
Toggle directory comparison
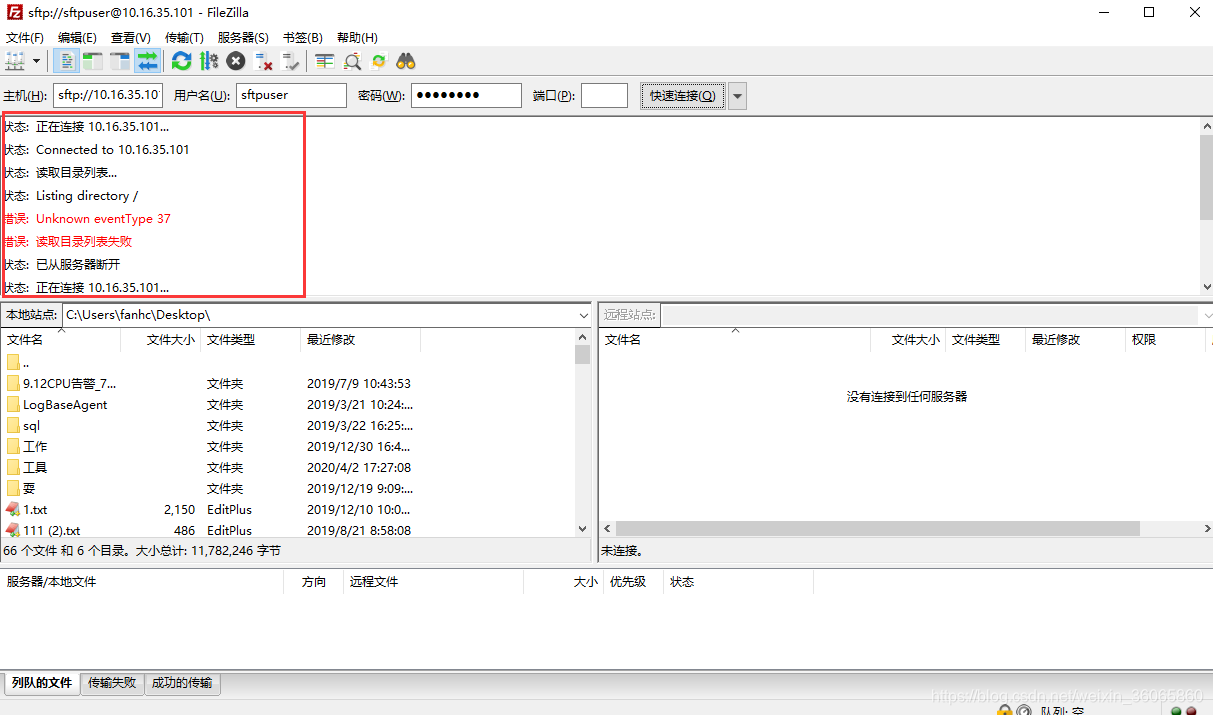(x=352, y=61)
